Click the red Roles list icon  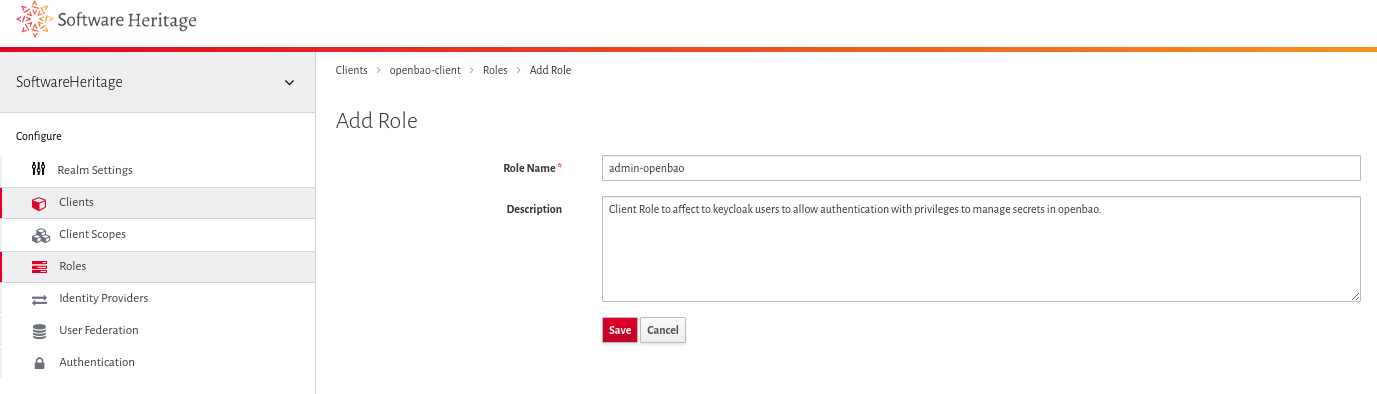[40, 267]
